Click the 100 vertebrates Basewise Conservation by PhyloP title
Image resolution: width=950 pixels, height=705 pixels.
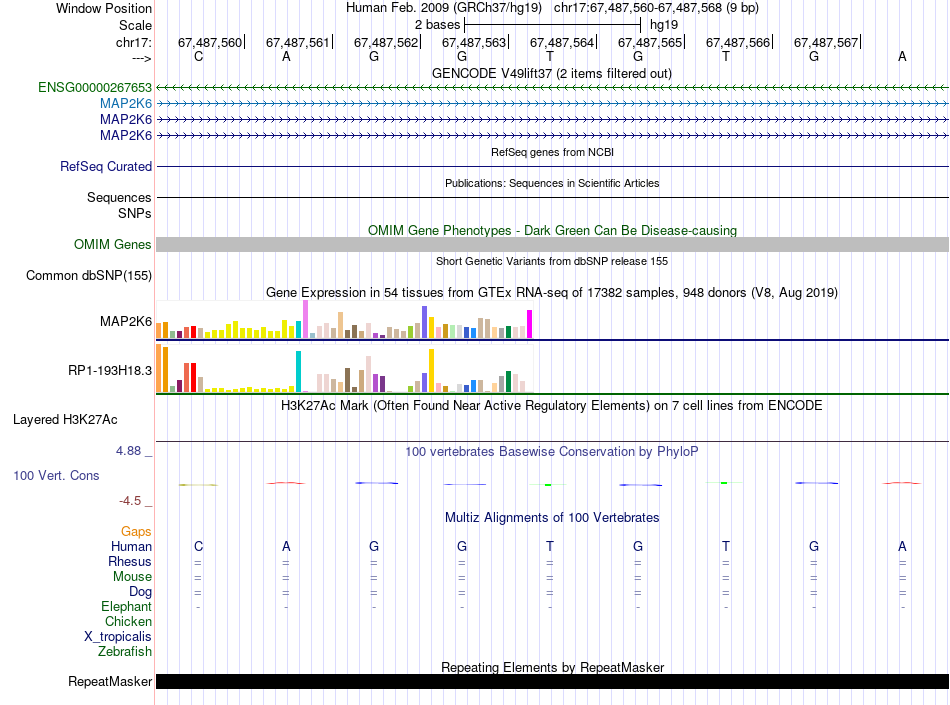coord(552,451)
